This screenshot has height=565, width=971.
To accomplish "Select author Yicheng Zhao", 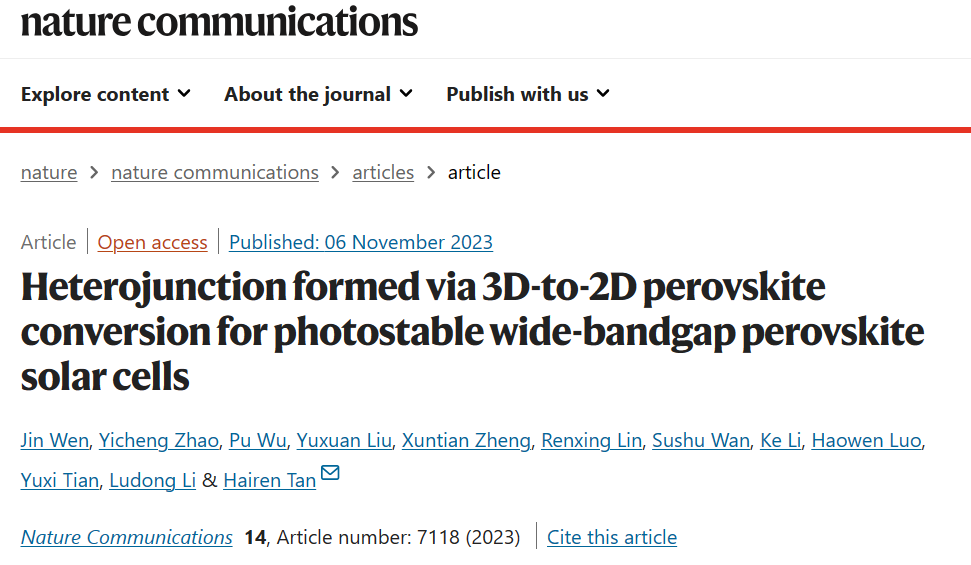I will [x=159, y=440].
